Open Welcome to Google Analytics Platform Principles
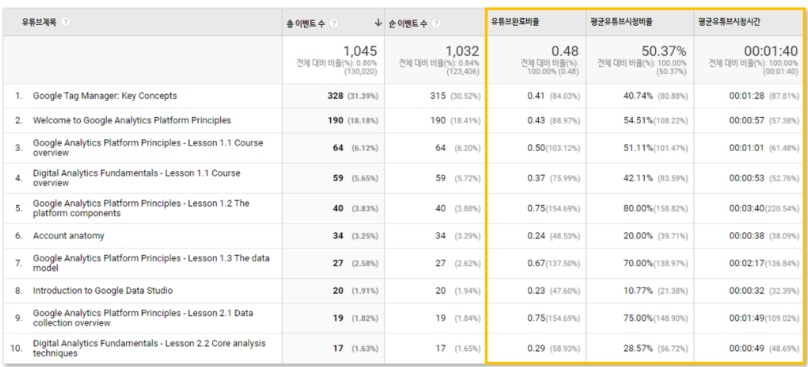Image resolution: width=808 pixels, height=367 pixels. click(x=132, y=120)
